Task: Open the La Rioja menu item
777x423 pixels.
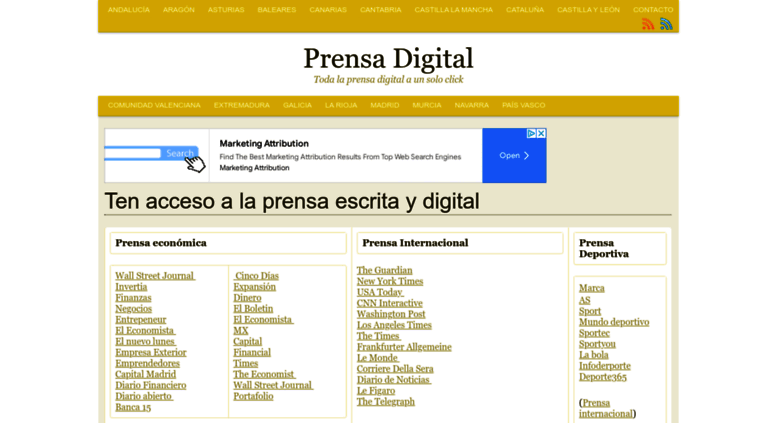Action: [x=341, y=105]
